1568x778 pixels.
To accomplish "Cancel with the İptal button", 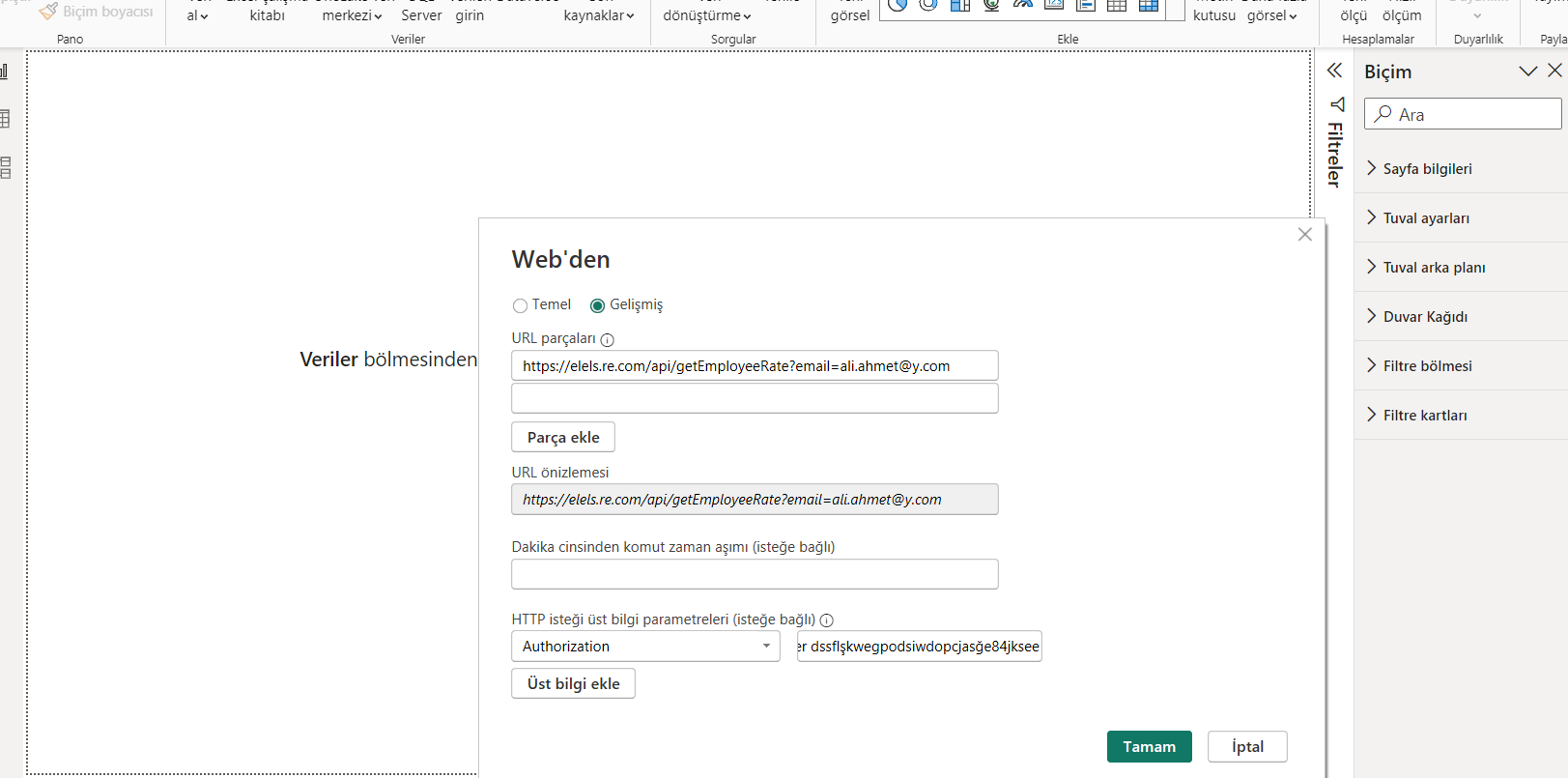I will point(1247,746).
